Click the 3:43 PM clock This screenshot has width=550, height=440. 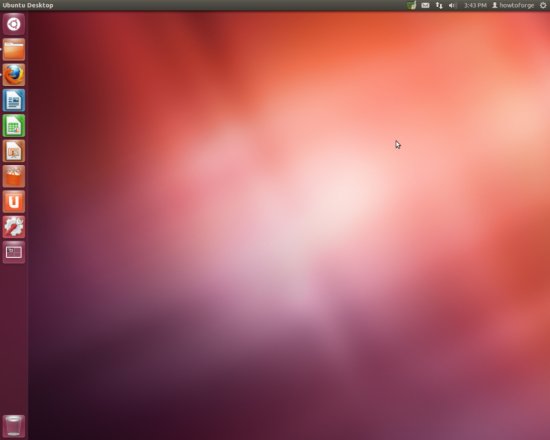pyautogui.click(x=475, y=5)
